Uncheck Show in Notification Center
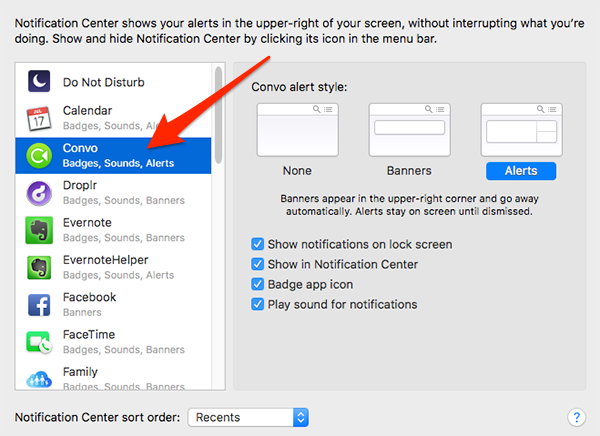The width and height of the screenshot is (600, 436). pyautogui.click(x=258, y=264)
